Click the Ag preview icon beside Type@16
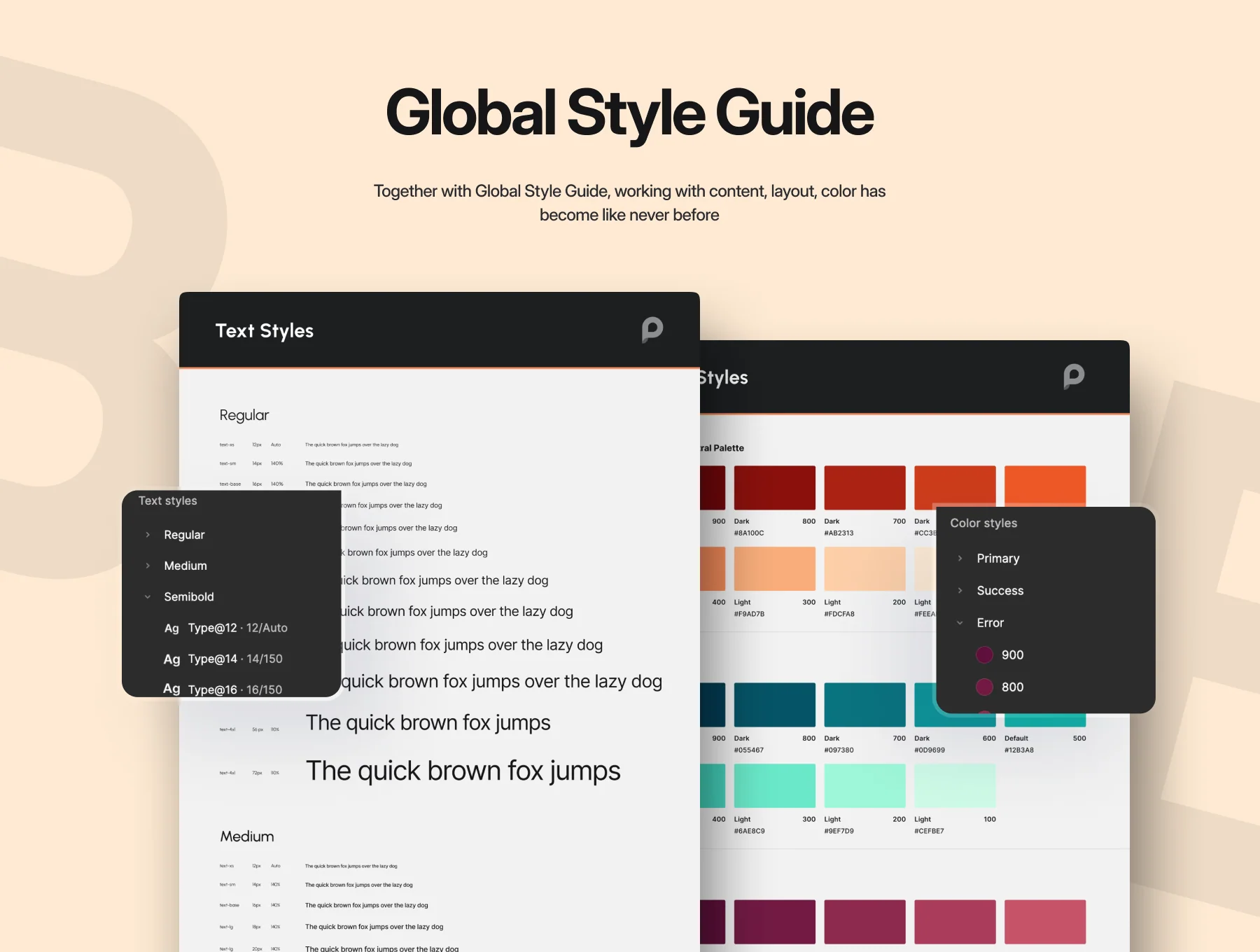The height and width of the screenshot is (952, 1260). point(171,689)
